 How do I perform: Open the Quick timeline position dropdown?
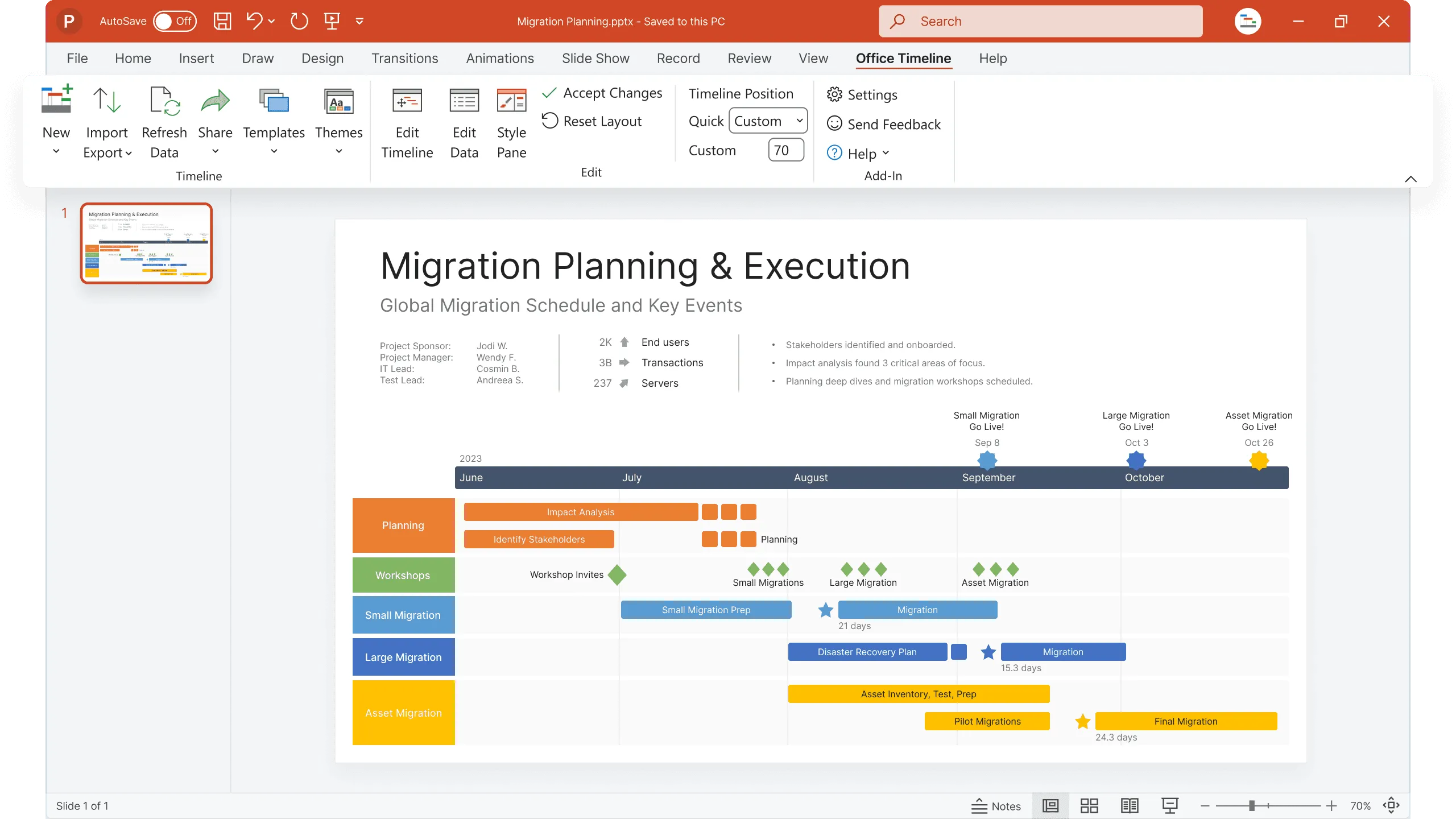coord(767,121)
